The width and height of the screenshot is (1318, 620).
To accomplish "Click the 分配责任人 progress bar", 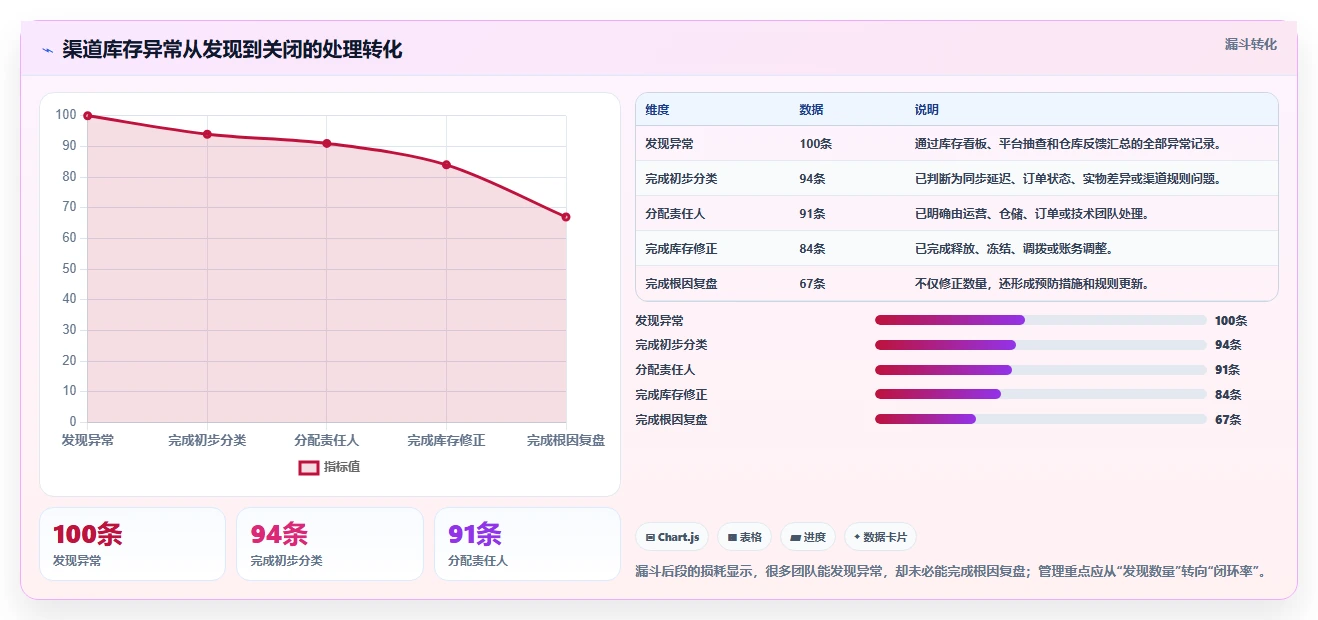I will (x=1041, y=370).
